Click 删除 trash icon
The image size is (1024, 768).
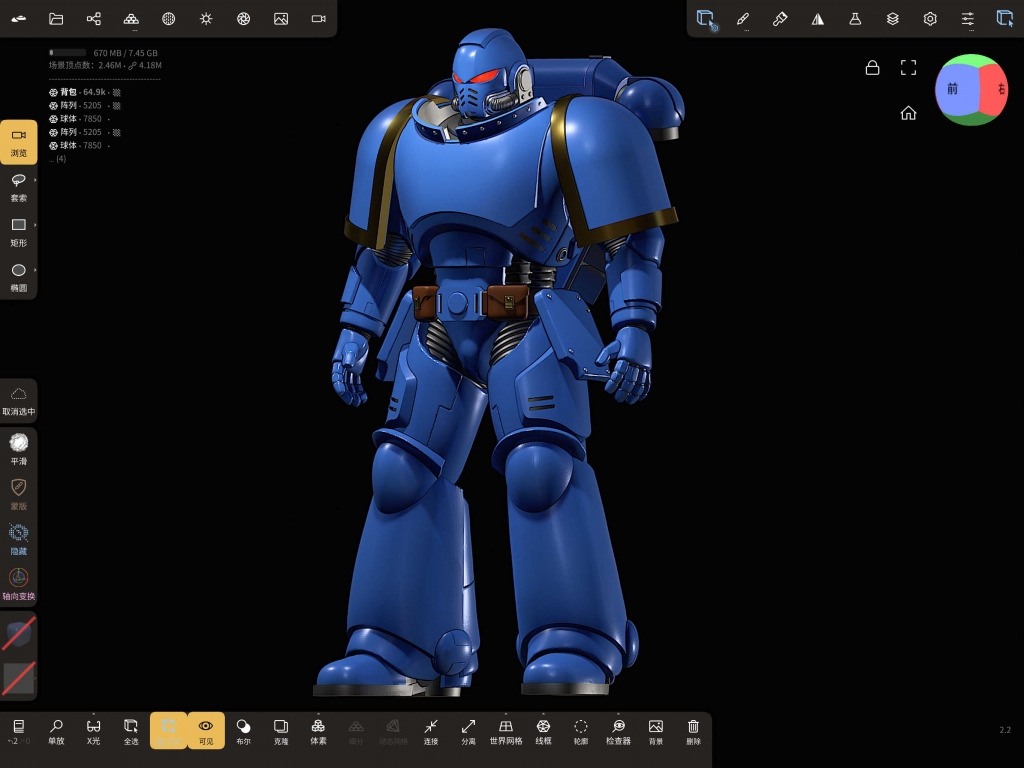[694, 731]
